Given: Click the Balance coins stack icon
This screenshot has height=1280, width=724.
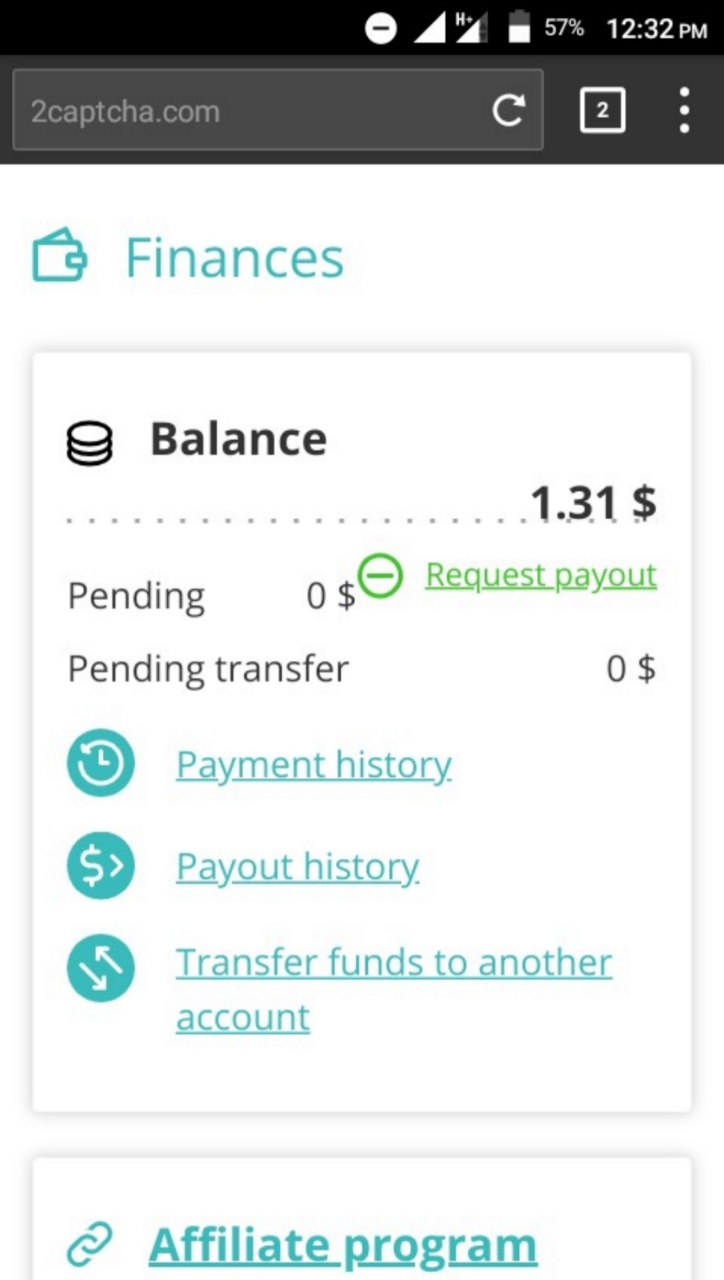Looking at the screenshot, I should [90, 443].
